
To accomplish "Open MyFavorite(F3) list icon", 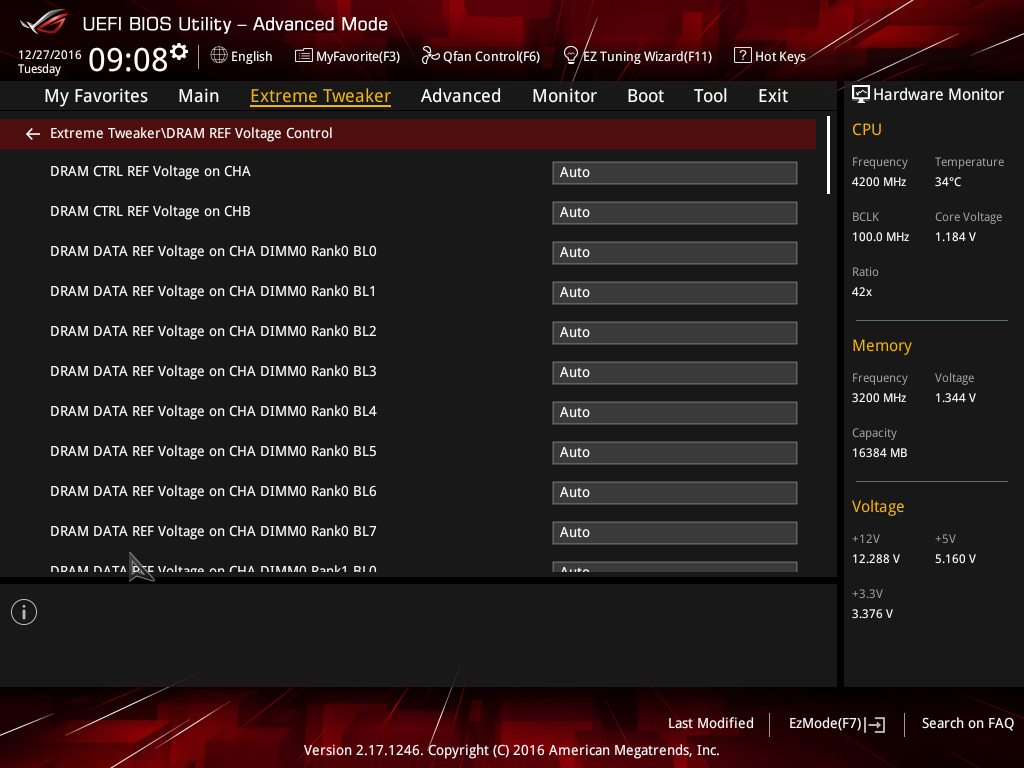I will tap(304, 56).
